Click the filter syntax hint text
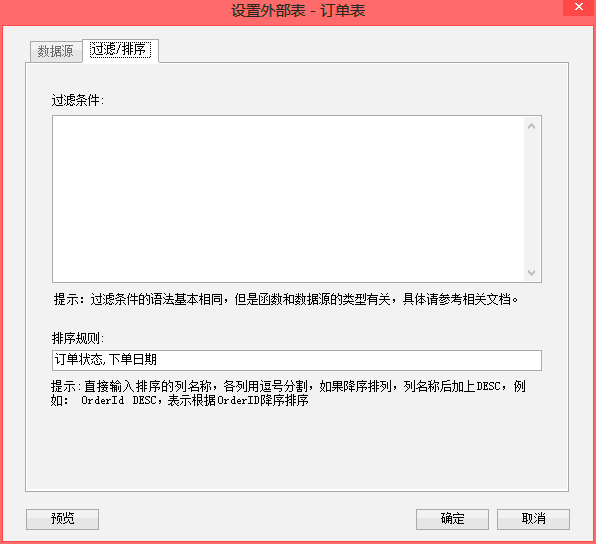Viewport: 596px width, 544px height. [286, 300]
